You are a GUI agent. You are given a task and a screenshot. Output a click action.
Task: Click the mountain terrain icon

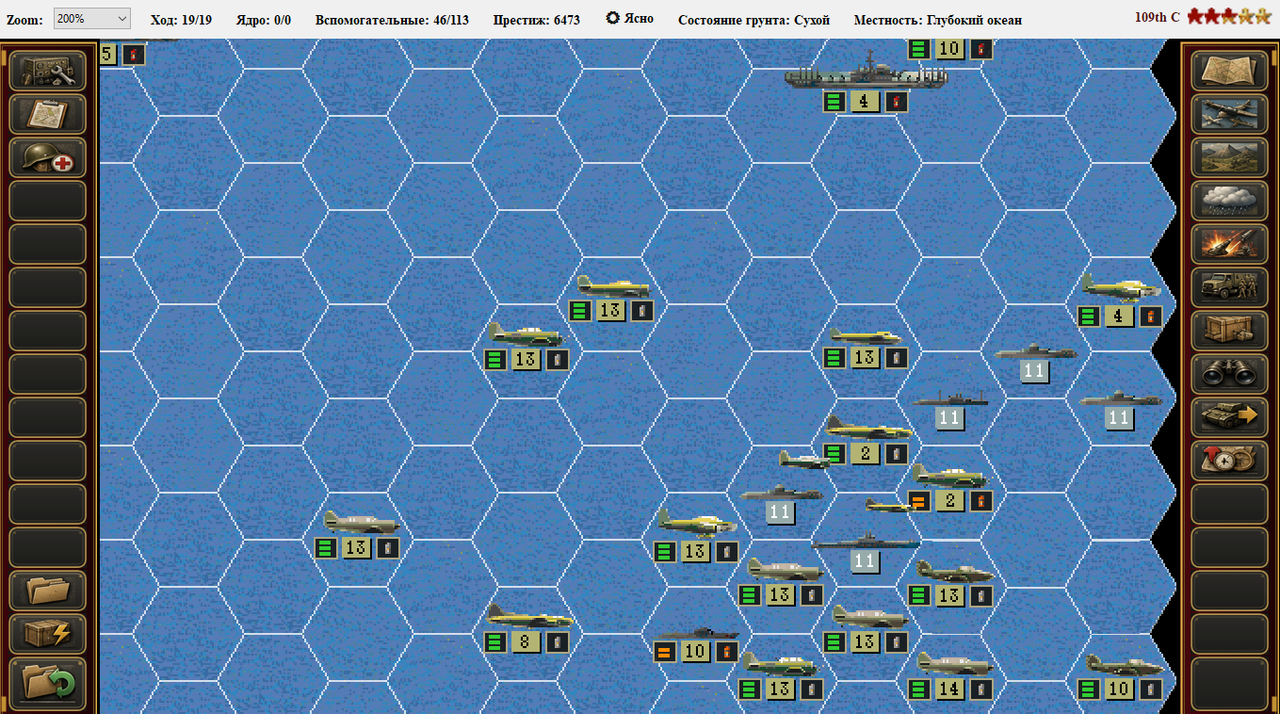[1231, 158]
